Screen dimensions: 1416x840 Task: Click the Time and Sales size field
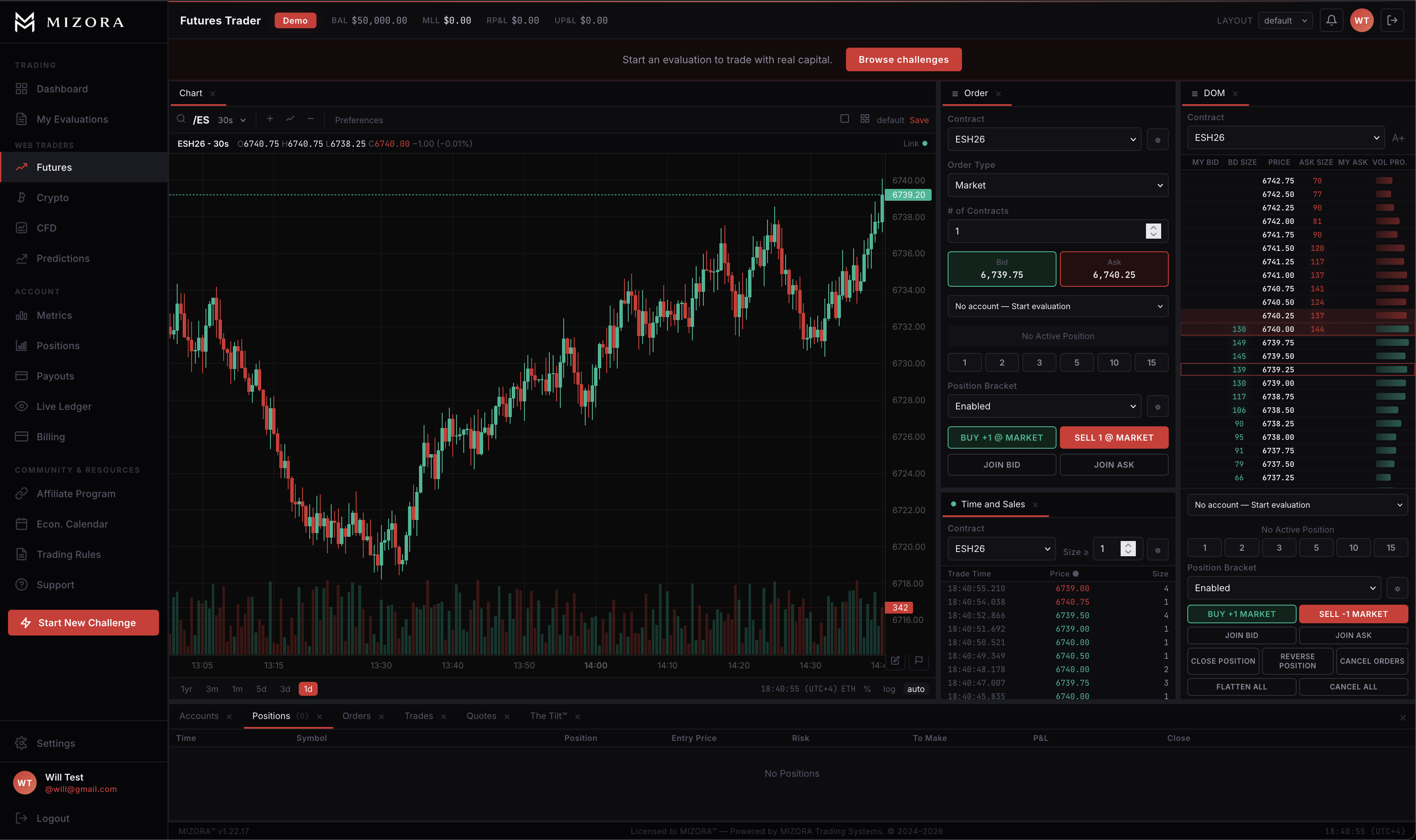pos(1108,549)
